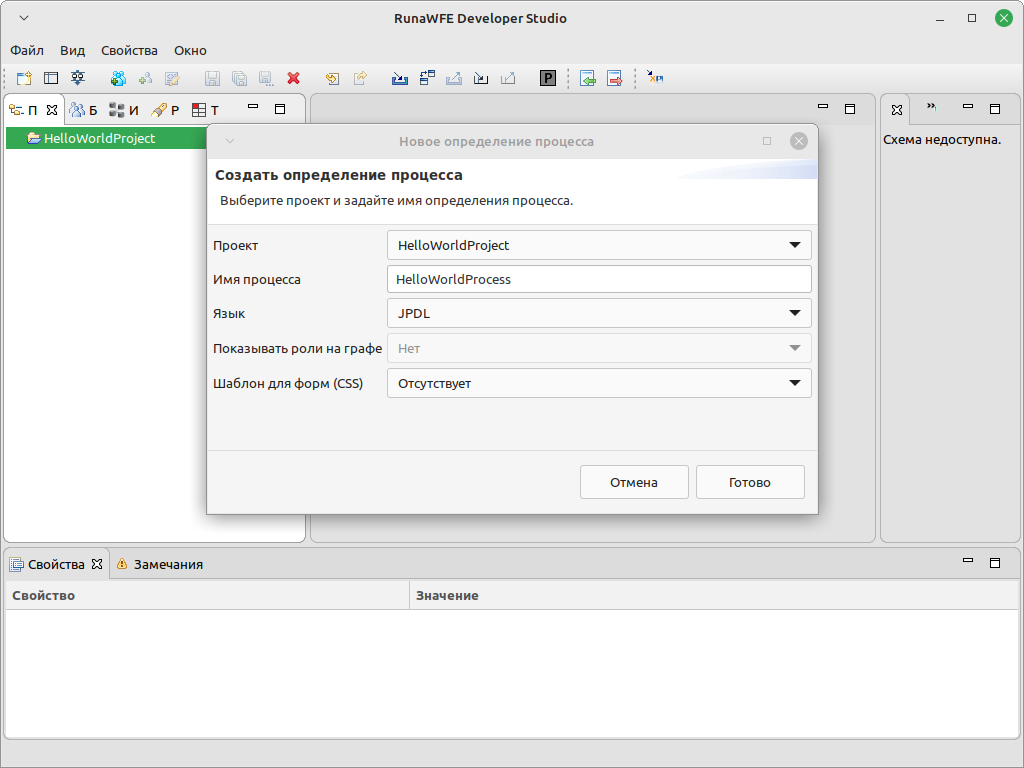
Task: Click the right schema panel tab icon
Action: [x=897, y=110]
